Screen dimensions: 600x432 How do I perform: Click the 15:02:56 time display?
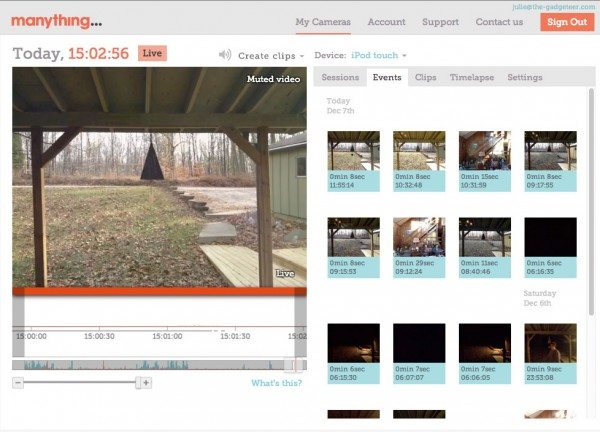click(x=98, y=53)
